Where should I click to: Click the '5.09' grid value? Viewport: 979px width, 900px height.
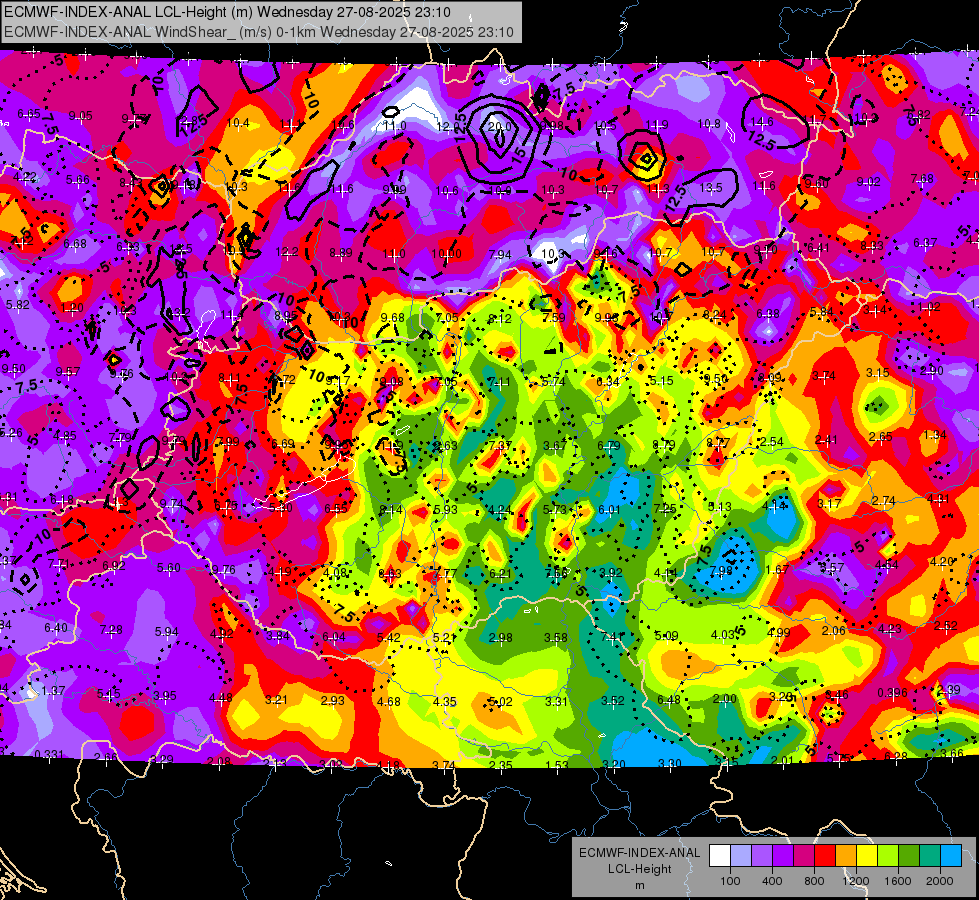666,636
